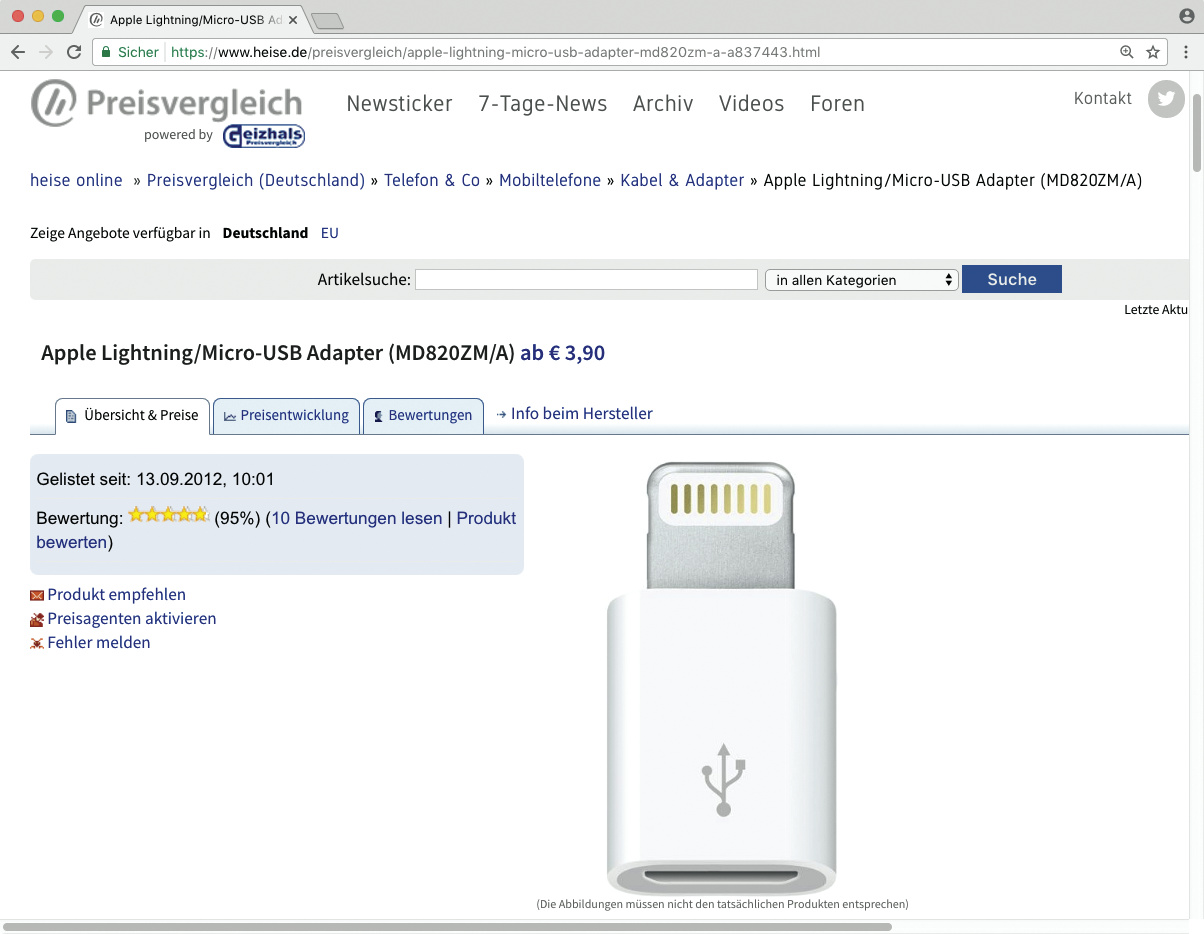Click the 'Die Abbildungen müssen nicht' disclaimer text
Image resolution: width=1204 pixels, height=934 pixels.
[x=722, y=904]
